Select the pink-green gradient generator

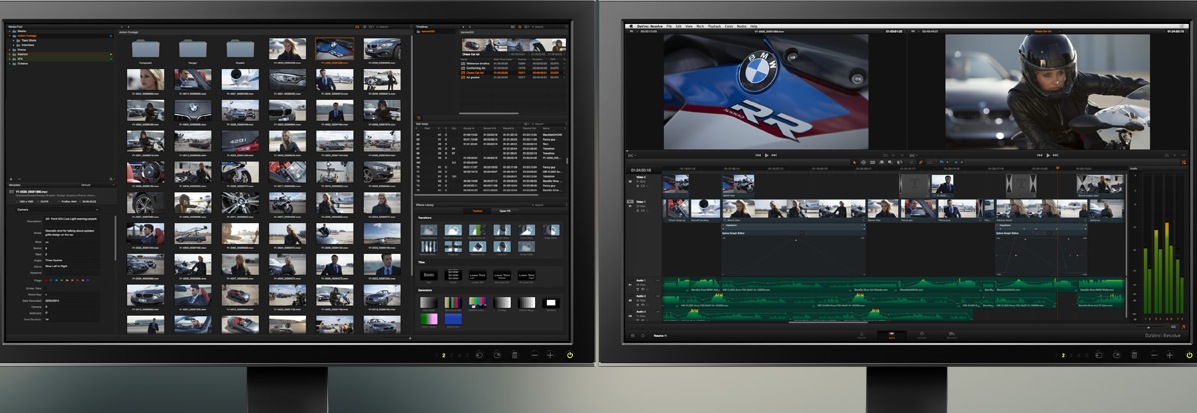429,319
